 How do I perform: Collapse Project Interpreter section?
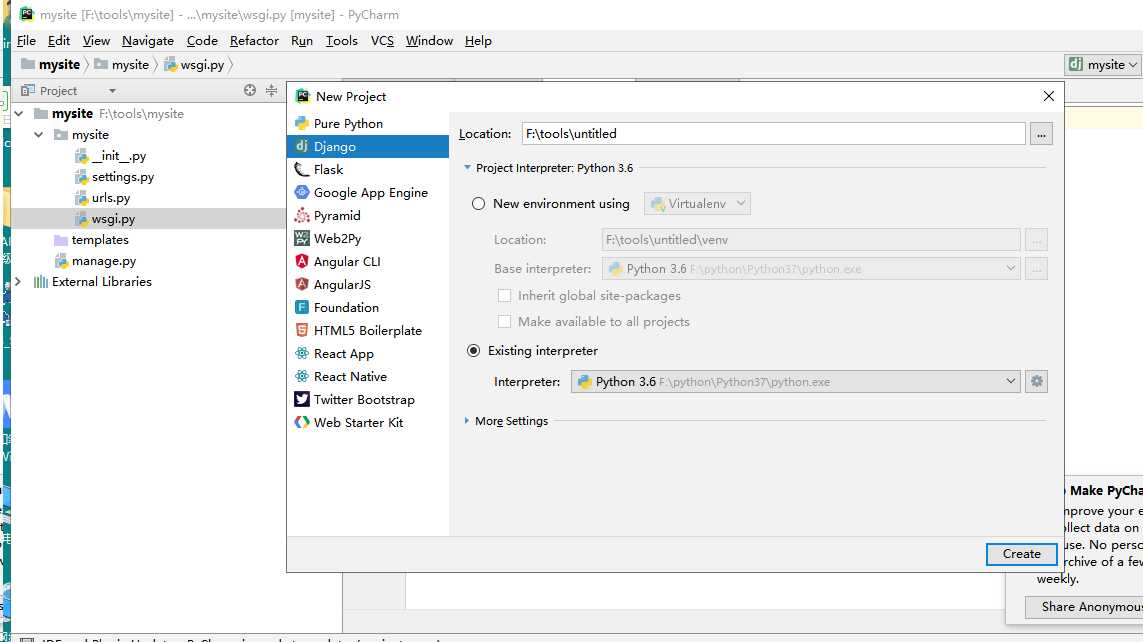click(467, 168)
